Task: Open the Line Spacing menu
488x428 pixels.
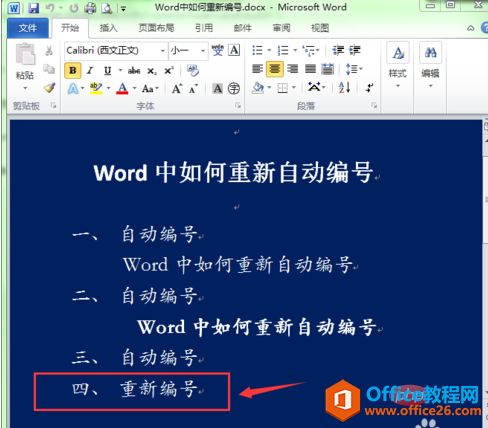Action: pos(354,69)
